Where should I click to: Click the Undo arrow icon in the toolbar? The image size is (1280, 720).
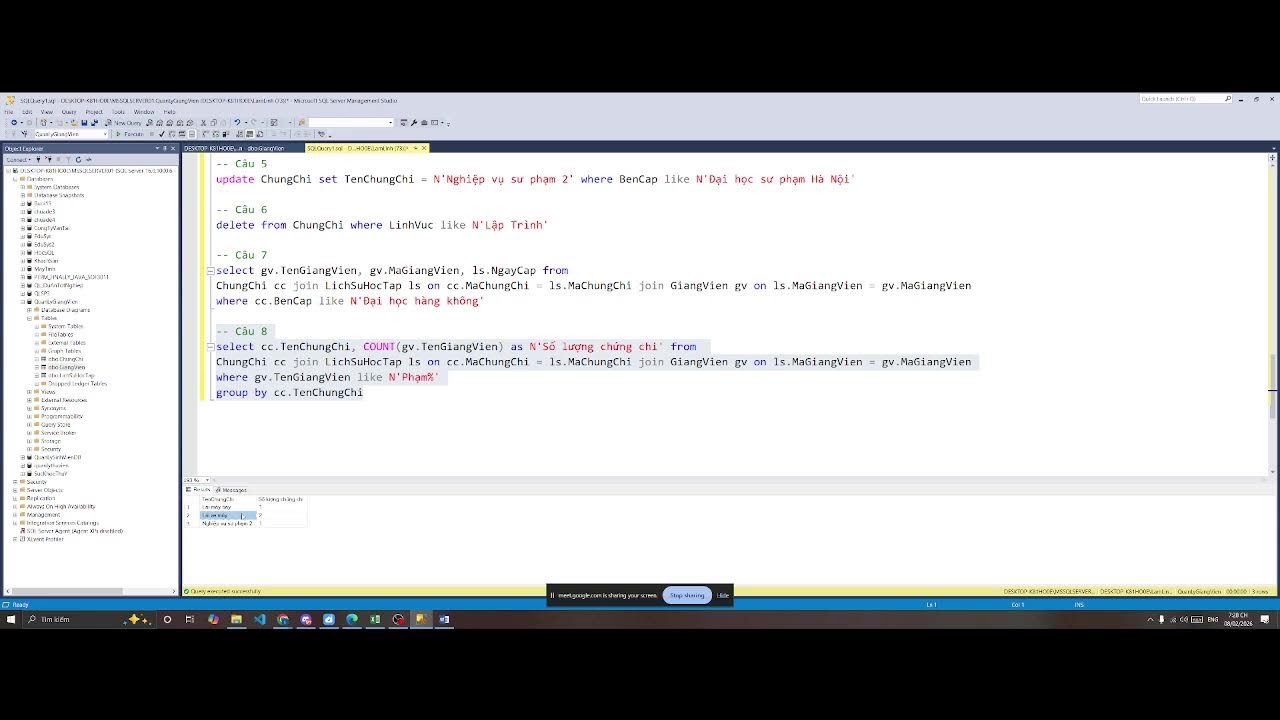[237, 123]
